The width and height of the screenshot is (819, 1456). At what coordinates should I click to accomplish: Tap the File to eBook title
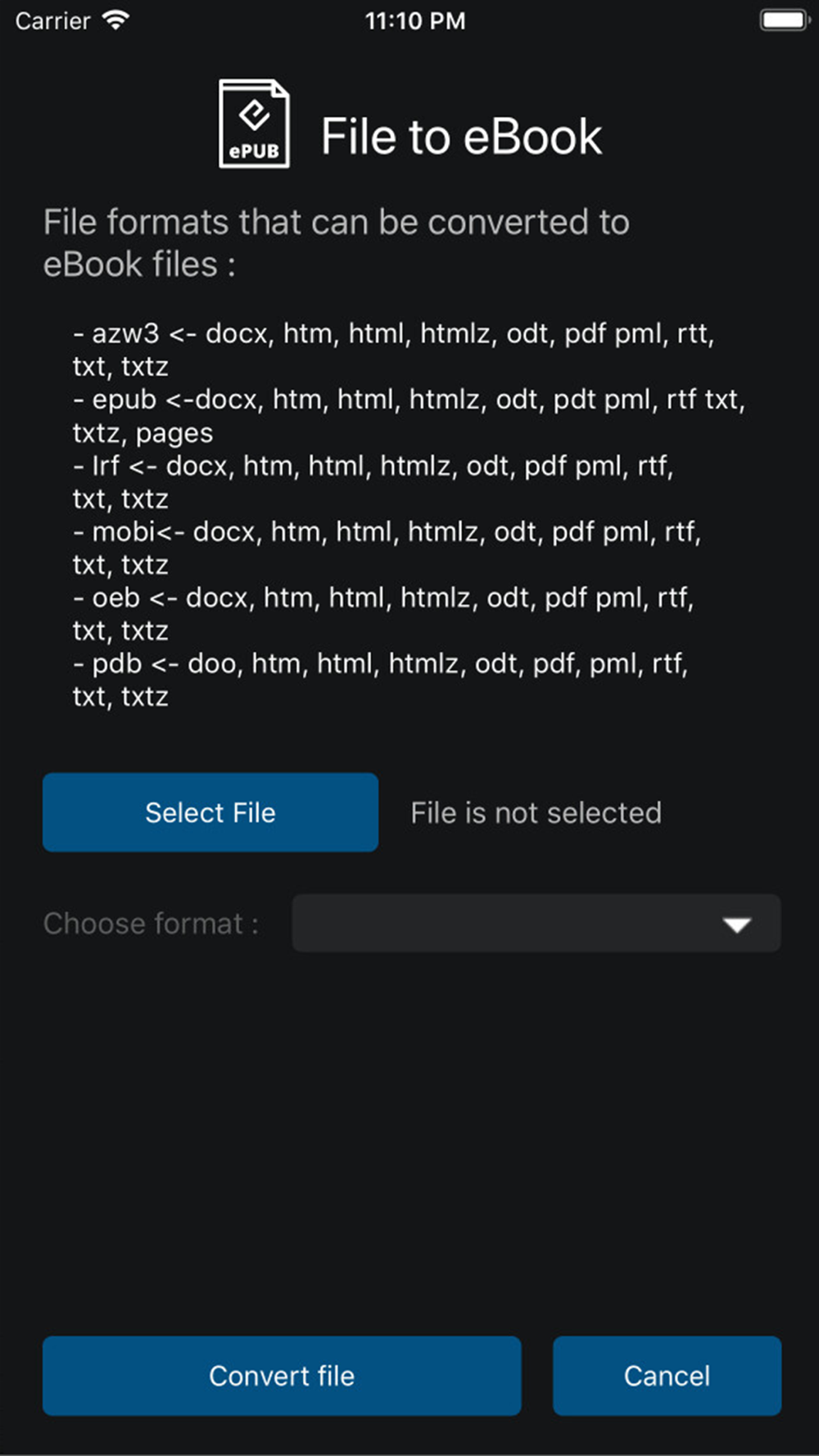461,136
